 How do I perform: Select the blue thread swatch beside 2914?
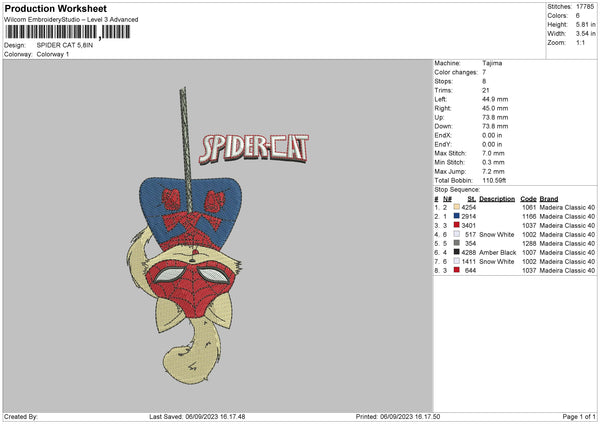455,216
